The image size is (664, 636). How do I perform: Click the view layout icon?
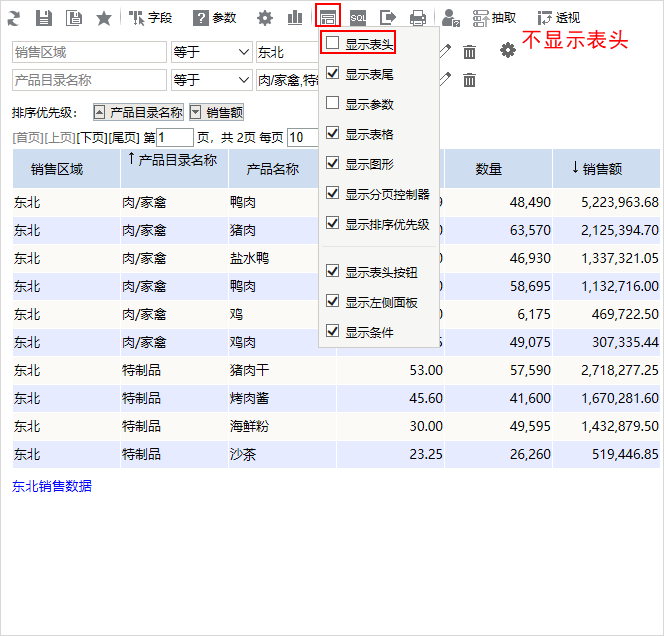point(328,18)
